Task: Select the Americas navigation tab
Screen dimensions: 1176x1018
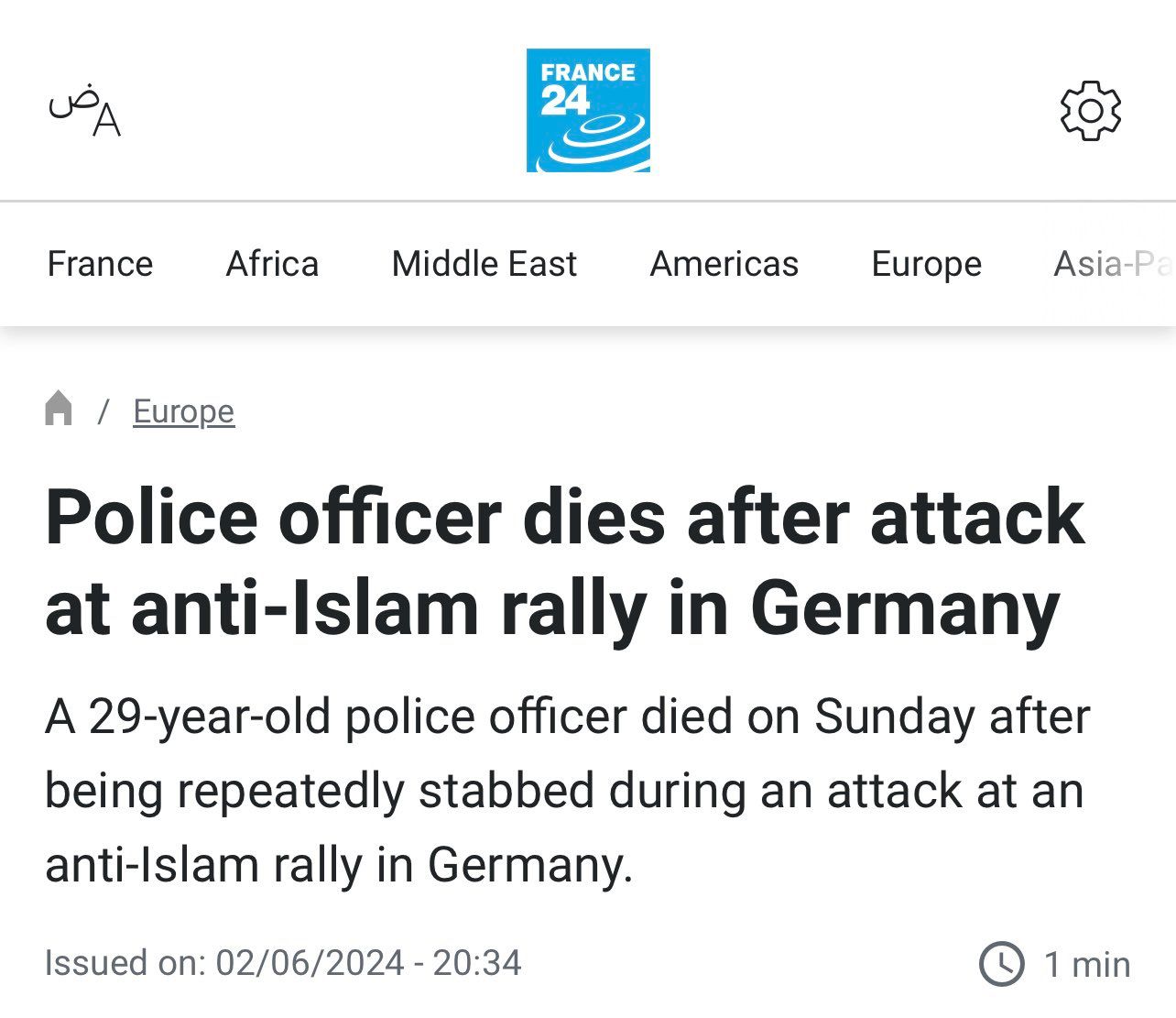Action: (x=724, y=264)
